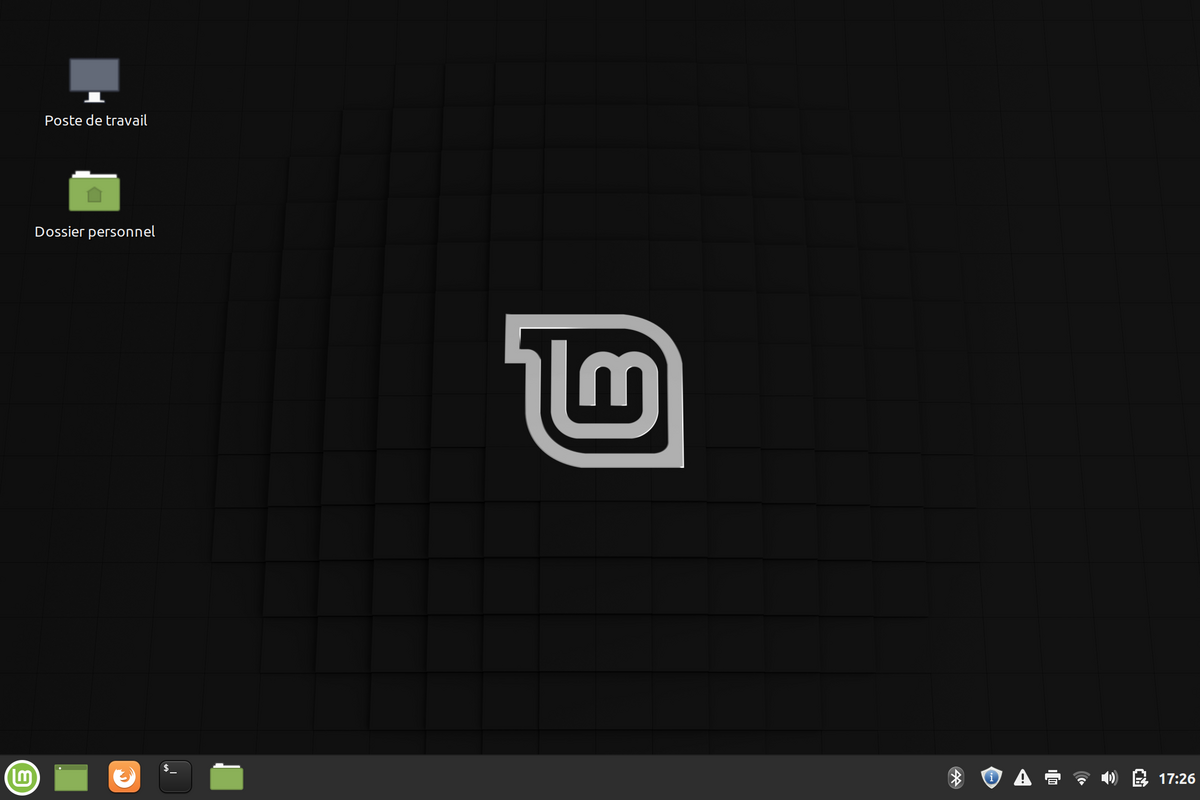Image resolution: width=1200 pixels, height=800 pixels.
Task: Click the "Dossier personnel" label
Action: (x=95, y=232)
